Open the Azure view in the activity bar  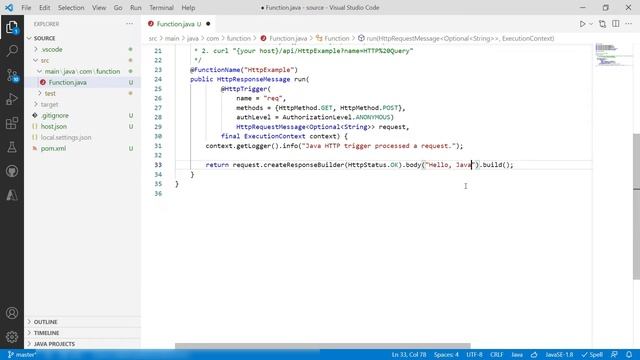pyautogui.click(x=12, y=195)
